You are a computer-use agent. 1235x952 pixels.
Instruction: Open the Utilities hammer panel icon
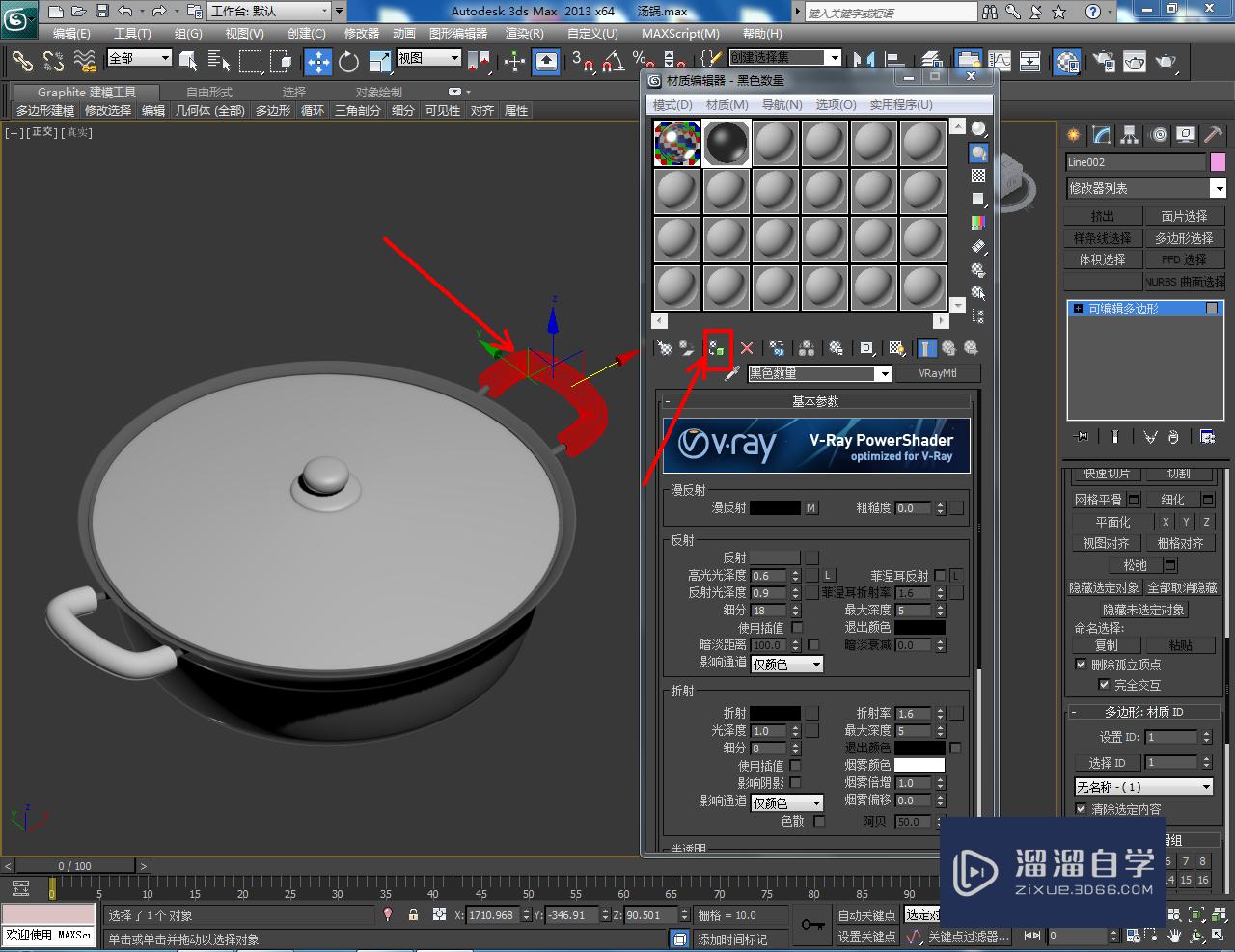[x=1213, y=135]
